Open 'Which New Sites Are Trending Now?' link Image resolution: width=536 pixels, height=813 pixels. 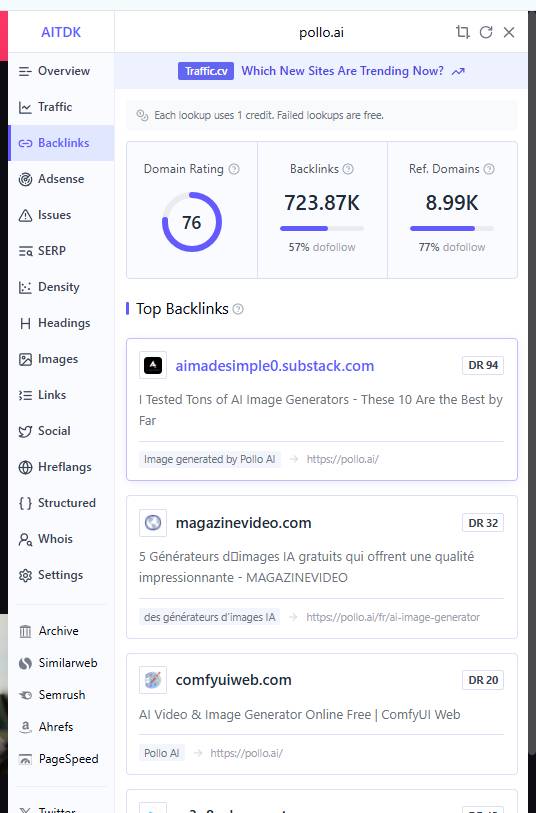coord(343,71)
